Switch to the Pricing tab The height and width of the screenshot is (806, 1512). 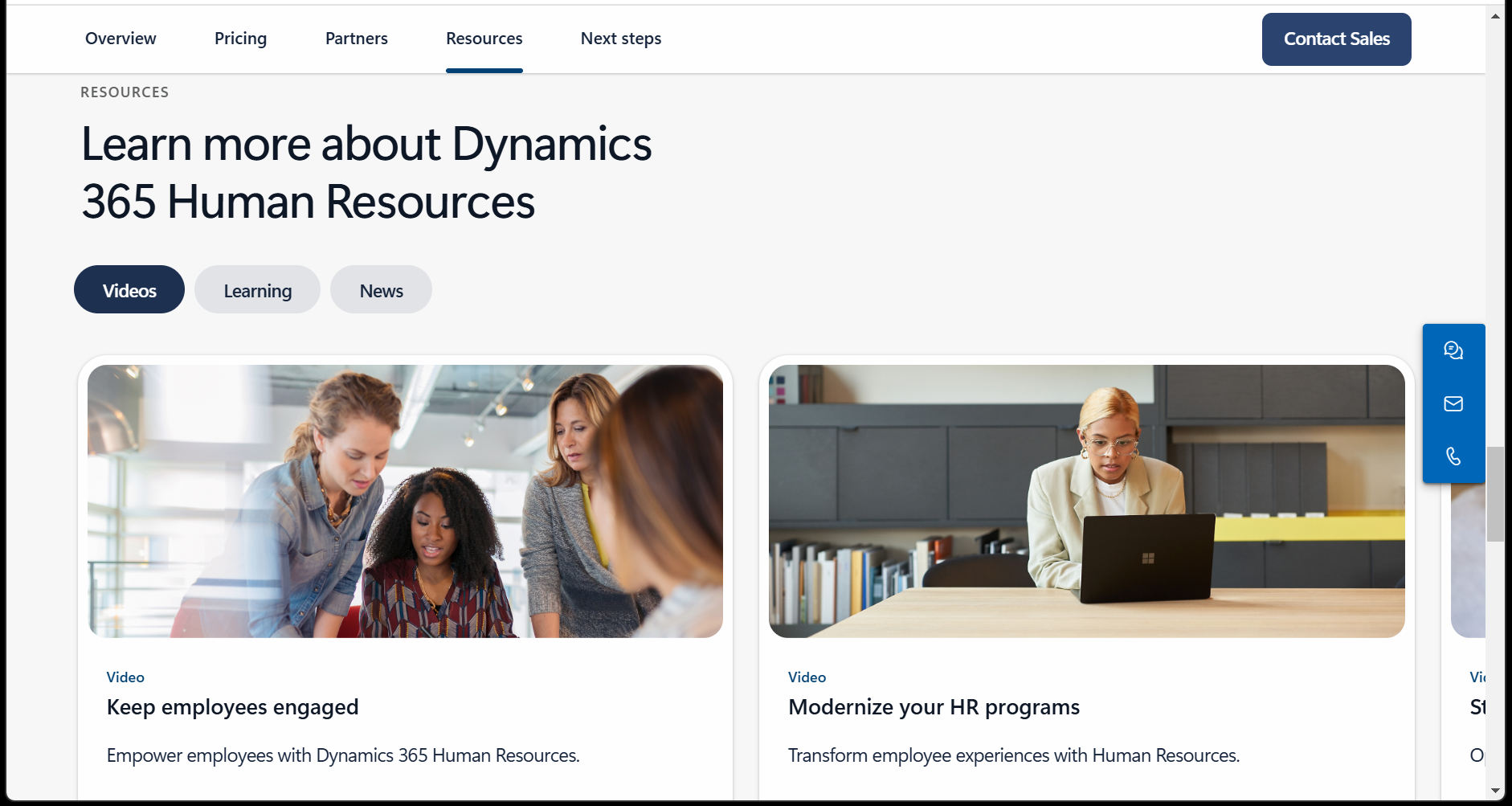239,38
